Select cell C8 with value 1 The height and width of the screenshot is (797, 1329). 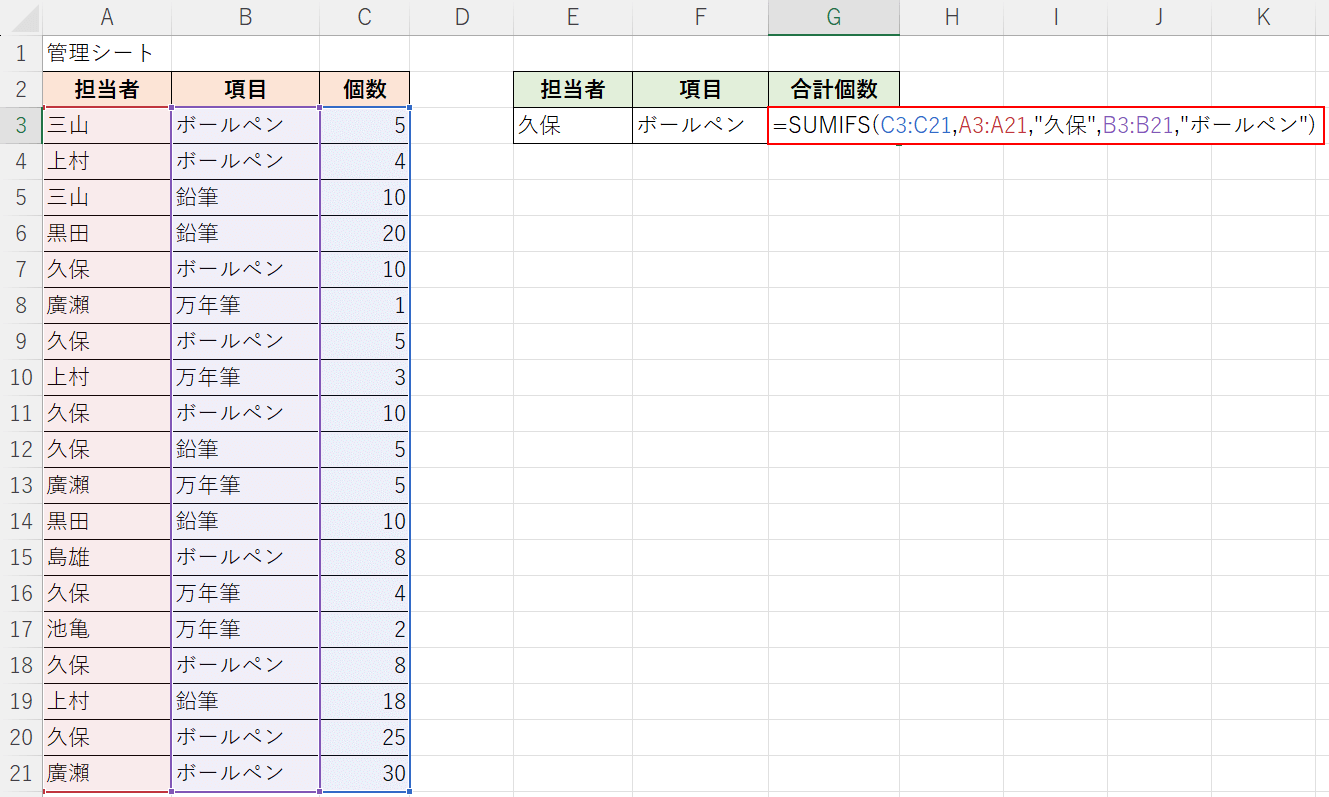pyautogui.click(x=365, y=305)
